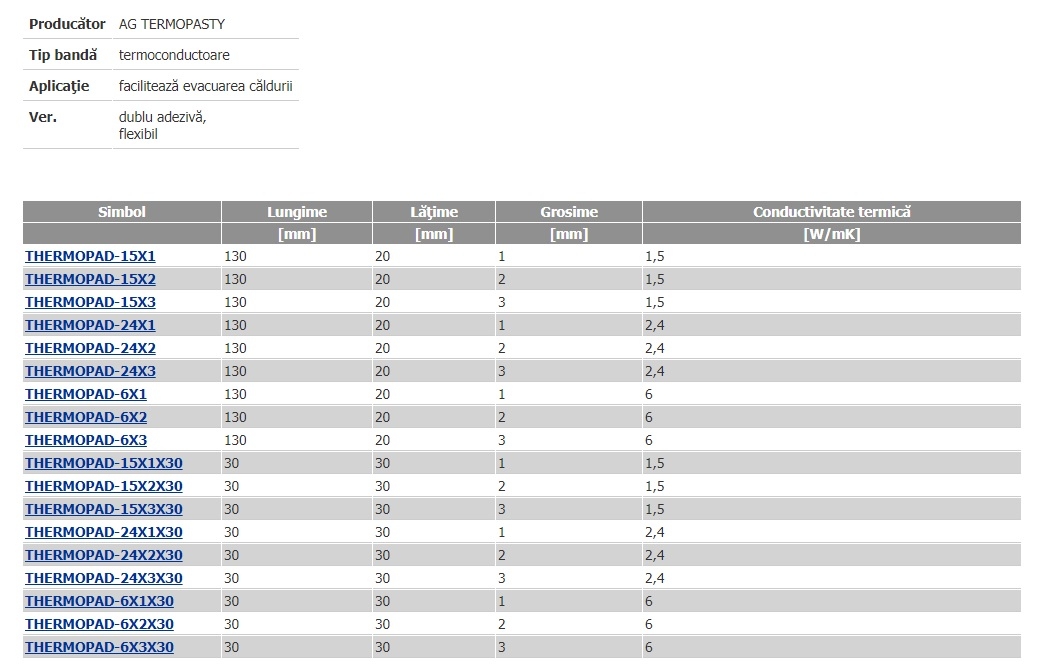The image size is (1044, 671).
Task: Click the Producător label
Action: (x=67, y=24)
